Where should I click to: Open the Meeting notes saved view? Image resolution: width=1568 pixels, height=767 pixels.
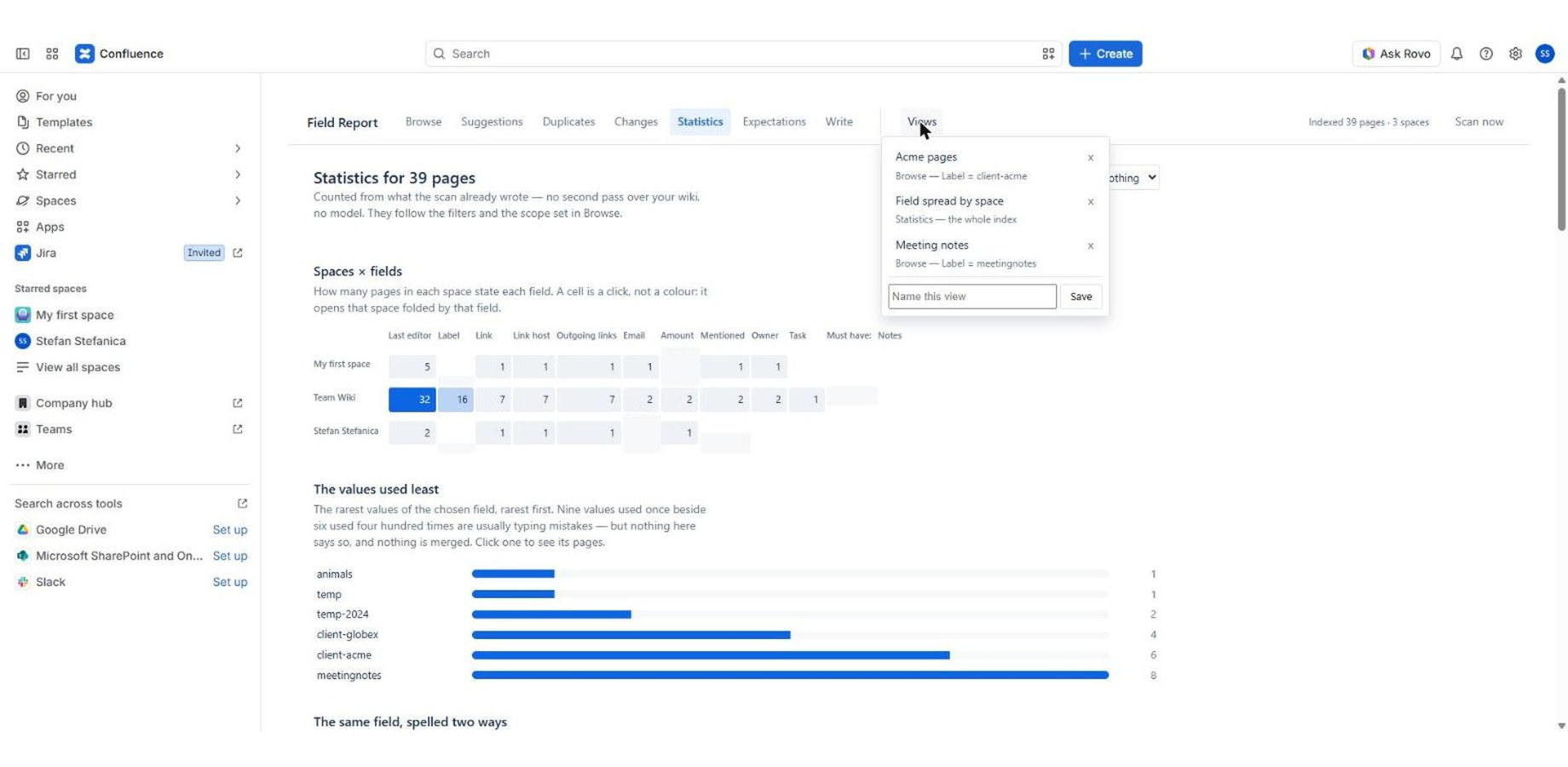987,254
